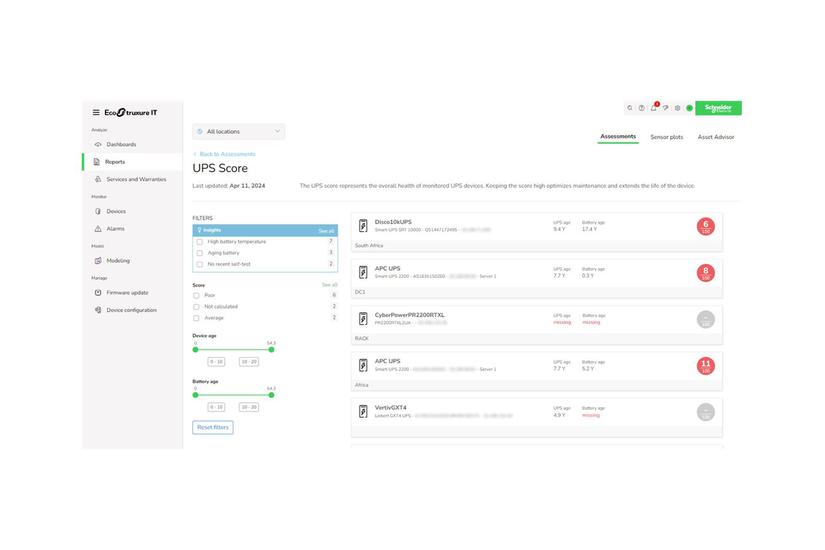Click the hamburger menu icon

96,113
